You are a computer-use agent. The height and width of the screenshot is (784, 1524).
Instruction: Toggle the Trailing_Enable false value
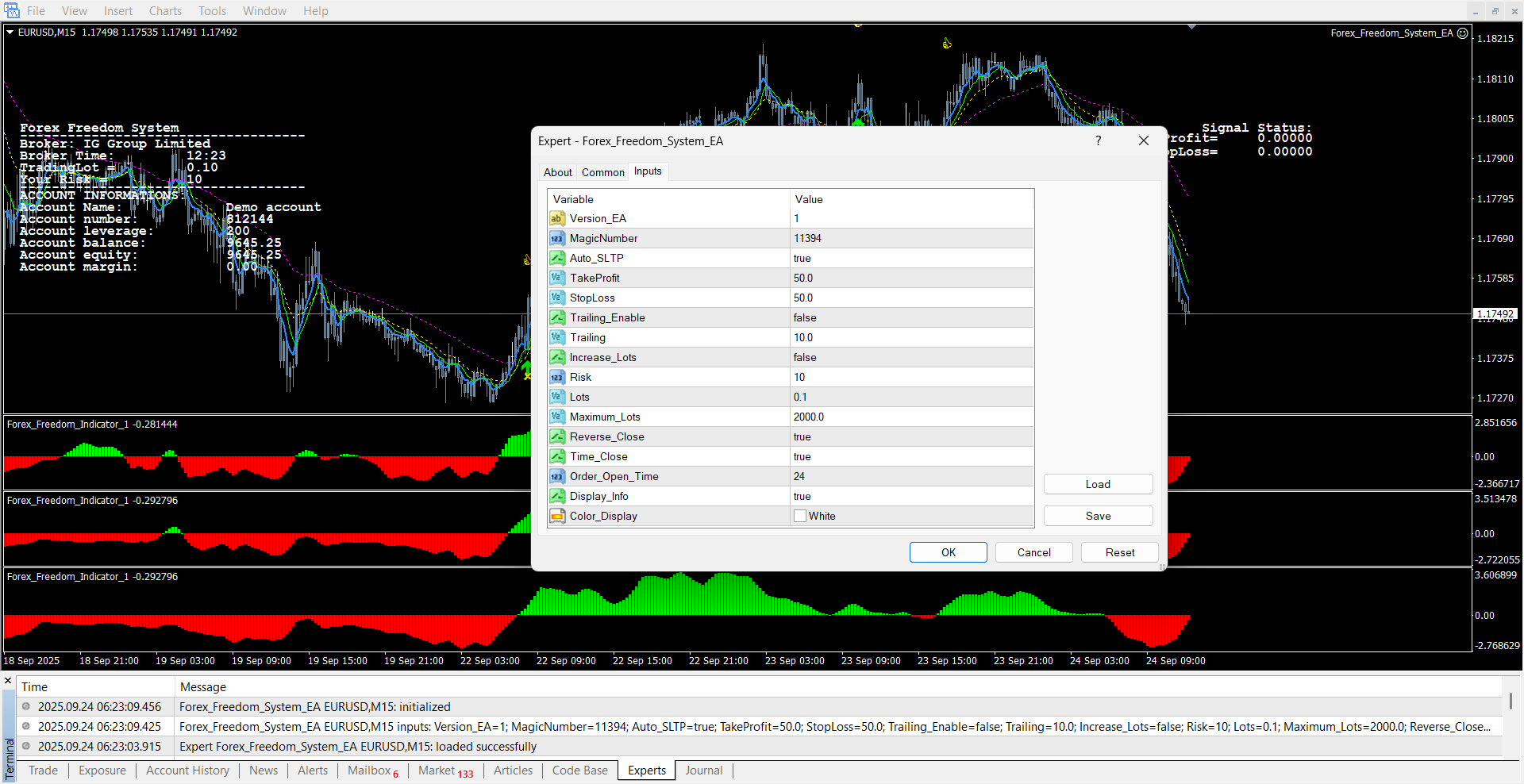805,317
